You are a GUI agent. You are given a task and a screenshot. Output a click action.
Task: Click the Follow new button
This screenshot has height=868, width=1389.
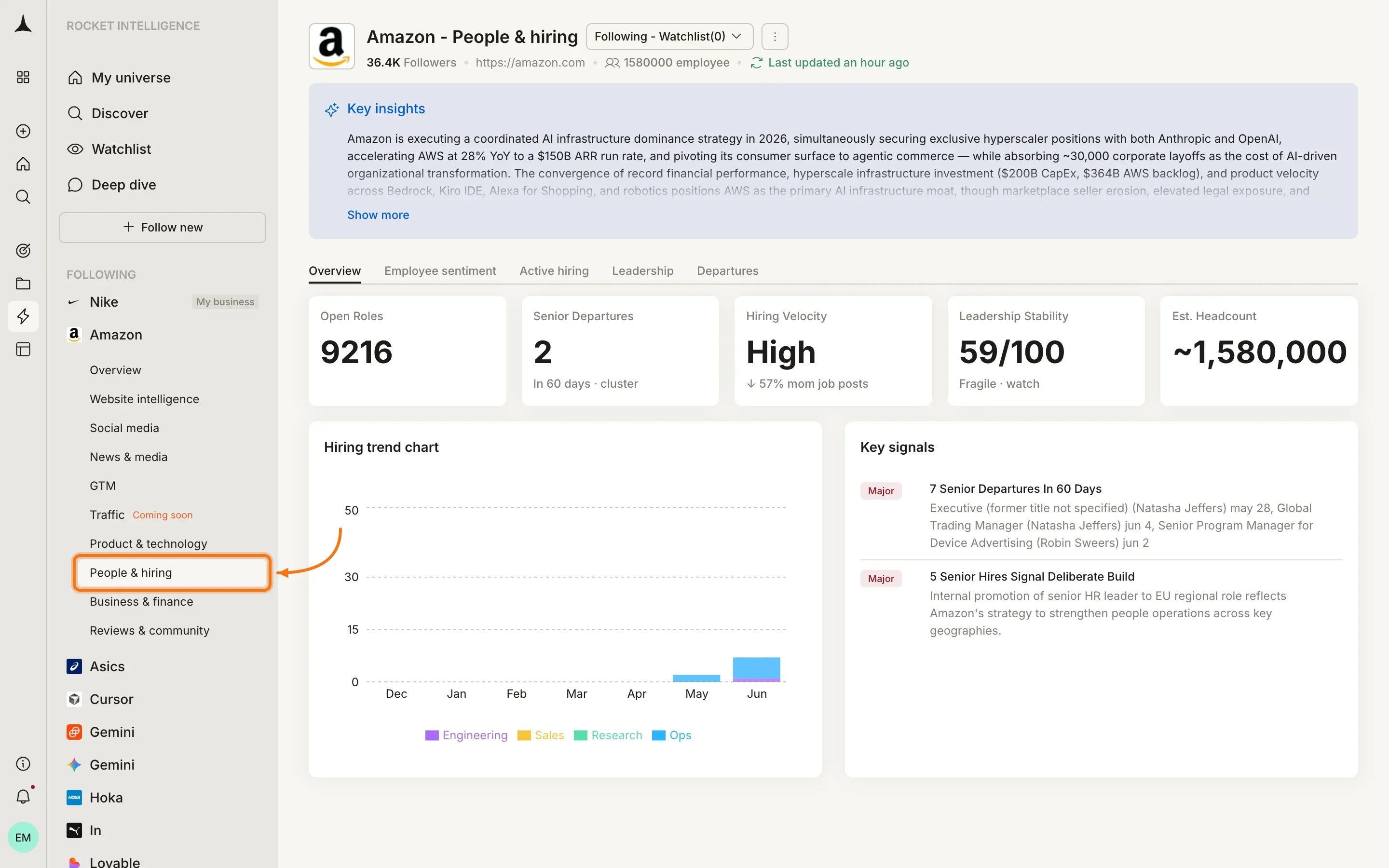point(163,227)
